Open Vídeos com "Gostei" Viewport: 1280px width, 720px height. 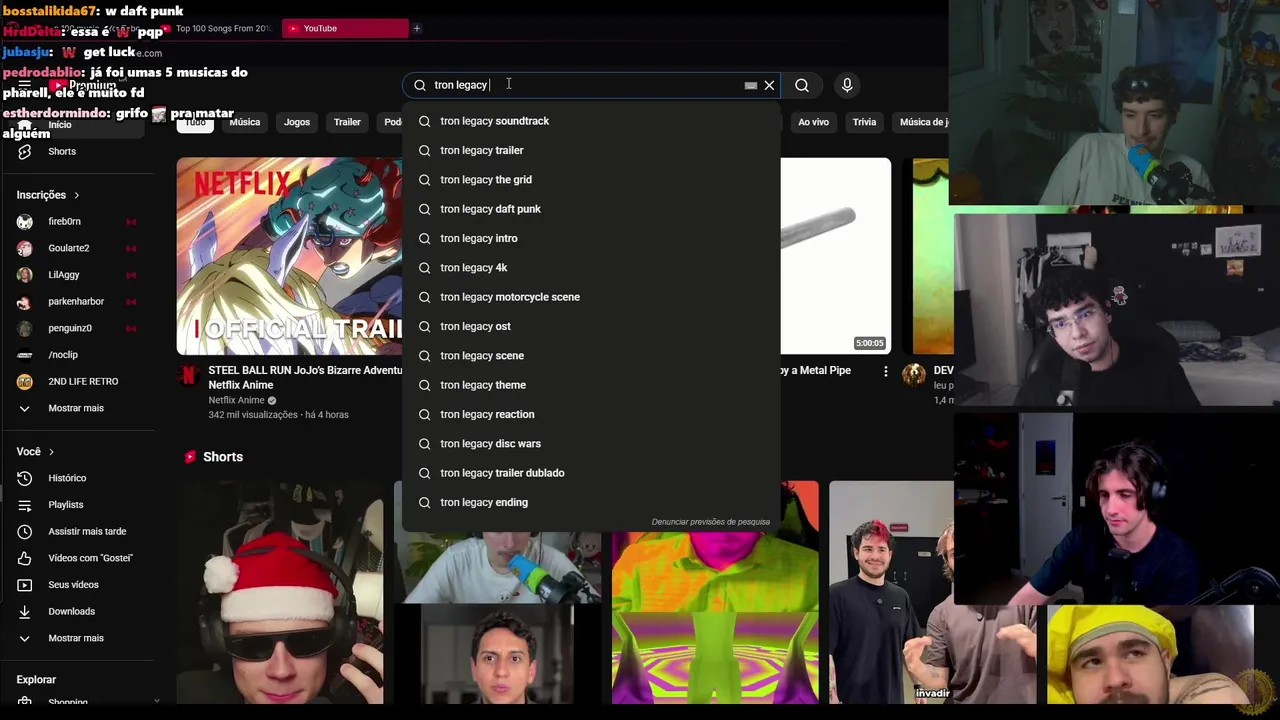90,558
